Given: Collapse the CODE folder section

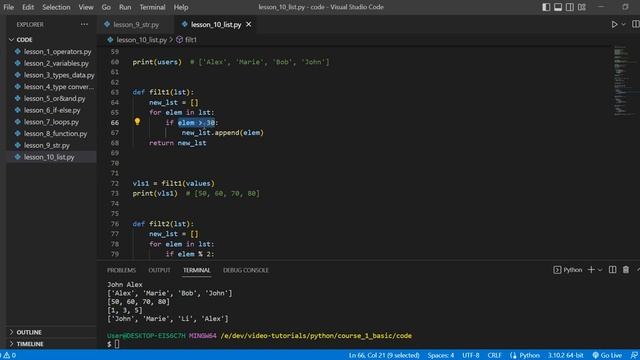Looking at the screenshot, I should [x=24, y=40].
